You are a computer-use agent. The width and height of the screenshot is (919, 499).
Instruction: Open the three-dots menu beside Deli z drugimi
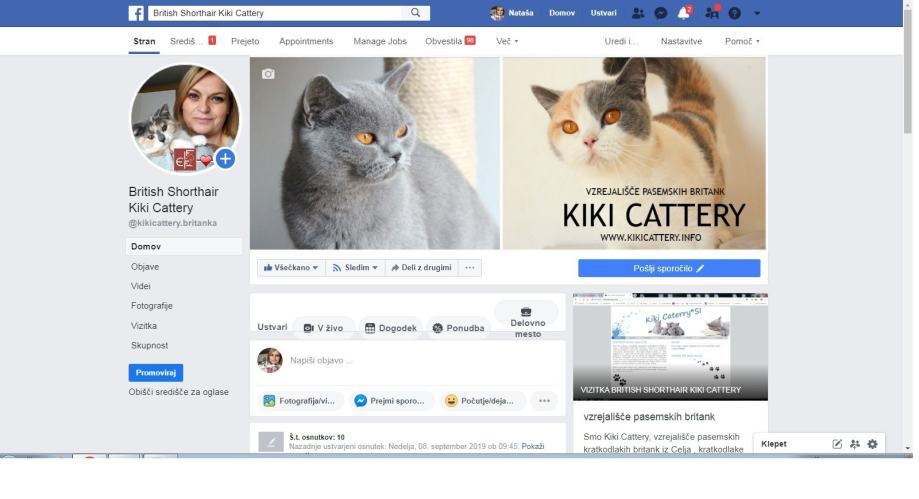pyautogui.click(x=469, y=267)
